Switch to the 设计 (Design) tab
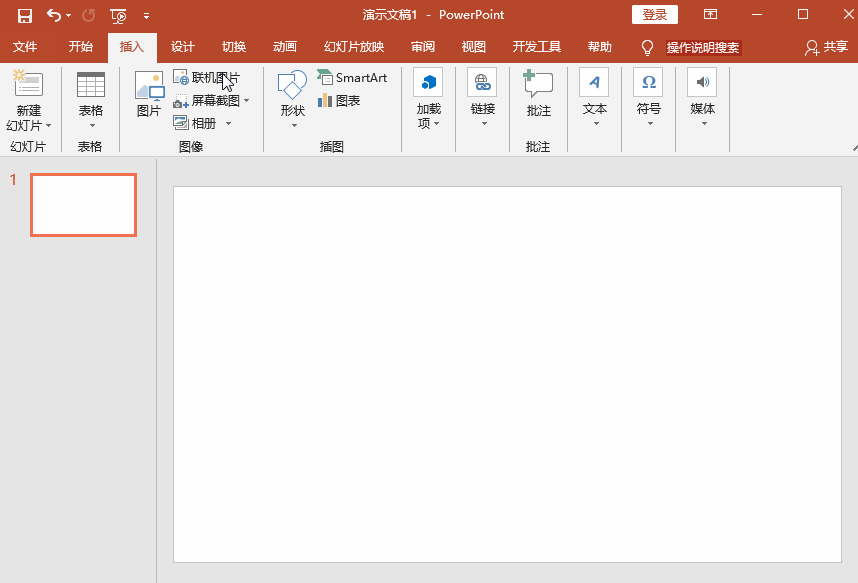Image resolution: width=858 pixels, height=583 pixels. click(x=182, y=47)
